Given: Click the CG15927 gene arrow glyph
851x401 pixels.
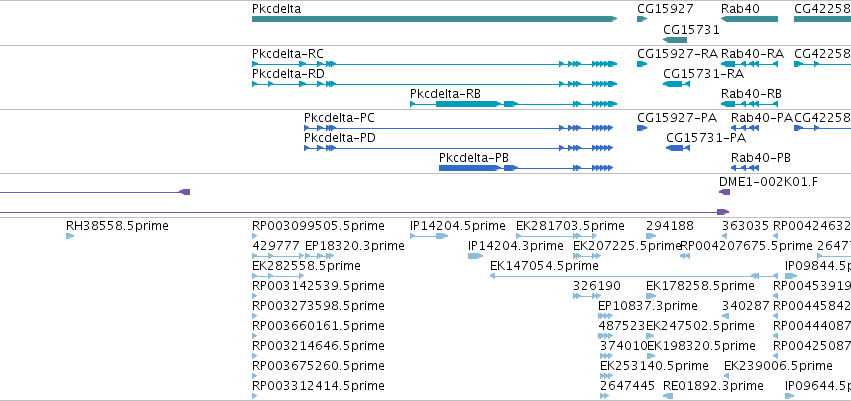Looking at the screenshot, I should 642,19.
